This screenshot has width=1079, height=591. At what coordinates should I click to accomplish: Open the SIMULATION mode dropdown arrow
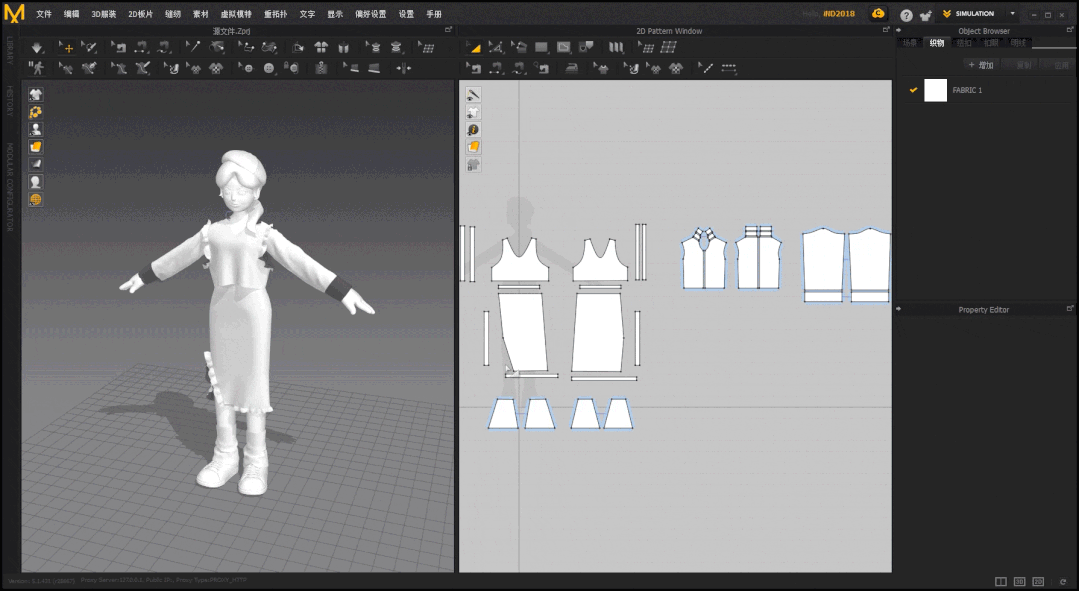coord(1012,14)
